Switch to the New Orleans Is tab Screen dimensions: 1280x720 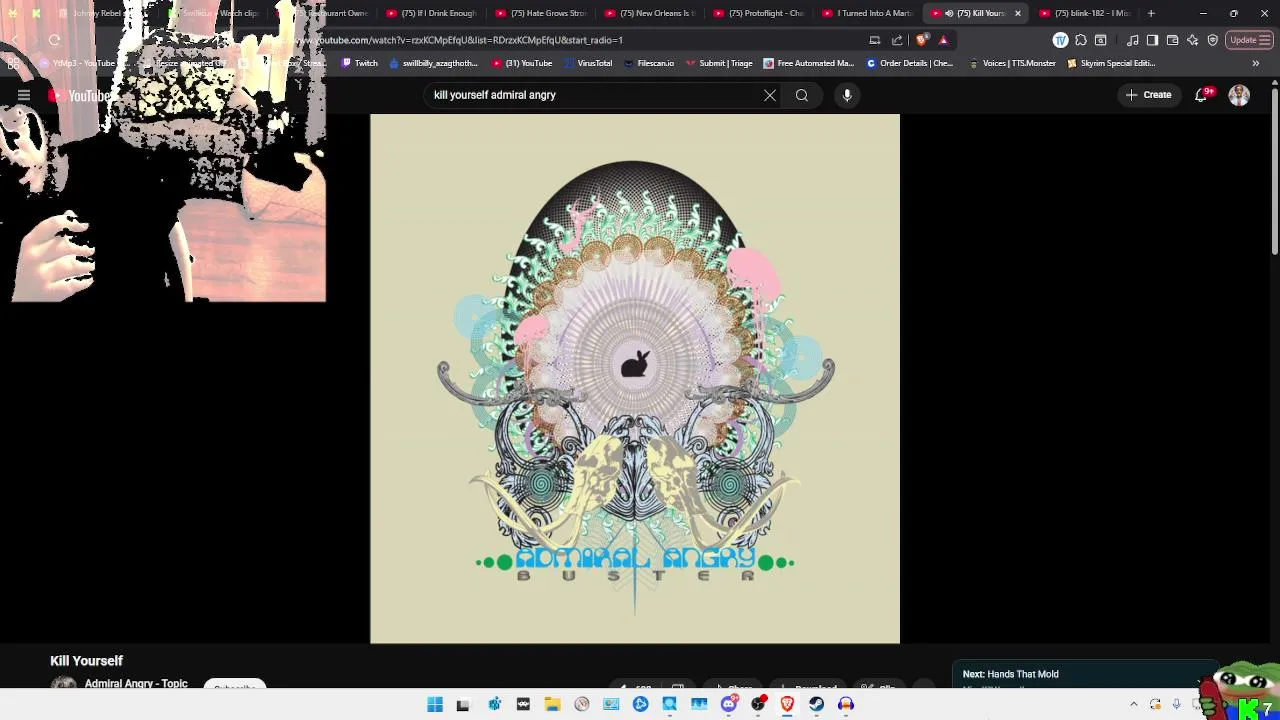click(651, 13)
